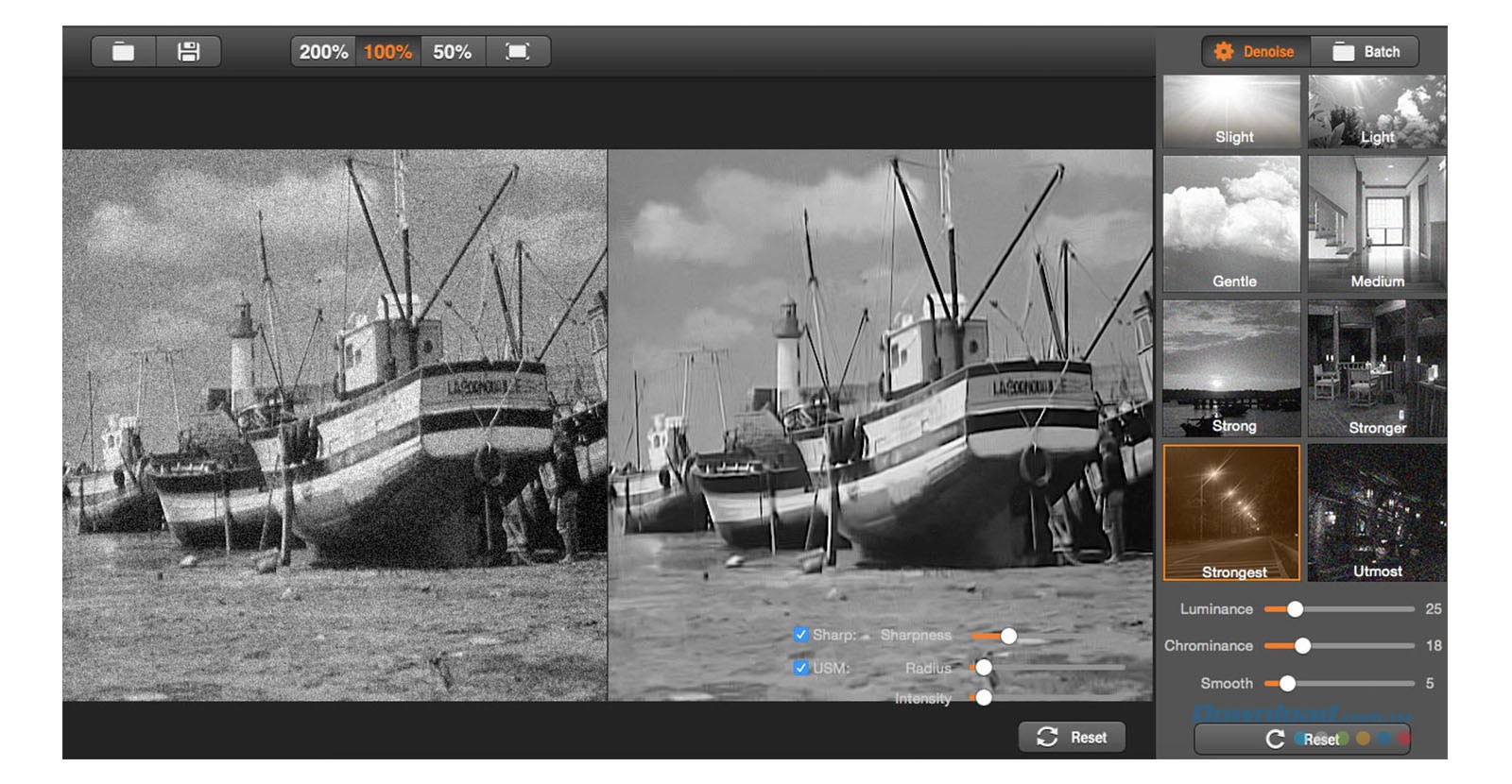Click the fit-to-screen icon
The width and height of the screenshot is (1512, 784).
click(x=518, y=52)
